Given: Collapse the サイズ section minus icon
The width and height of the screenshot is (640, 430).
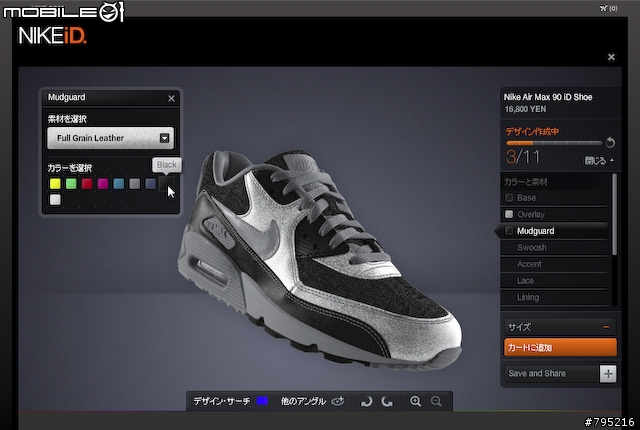Looking at the screenshot, I should pos(606,327).
